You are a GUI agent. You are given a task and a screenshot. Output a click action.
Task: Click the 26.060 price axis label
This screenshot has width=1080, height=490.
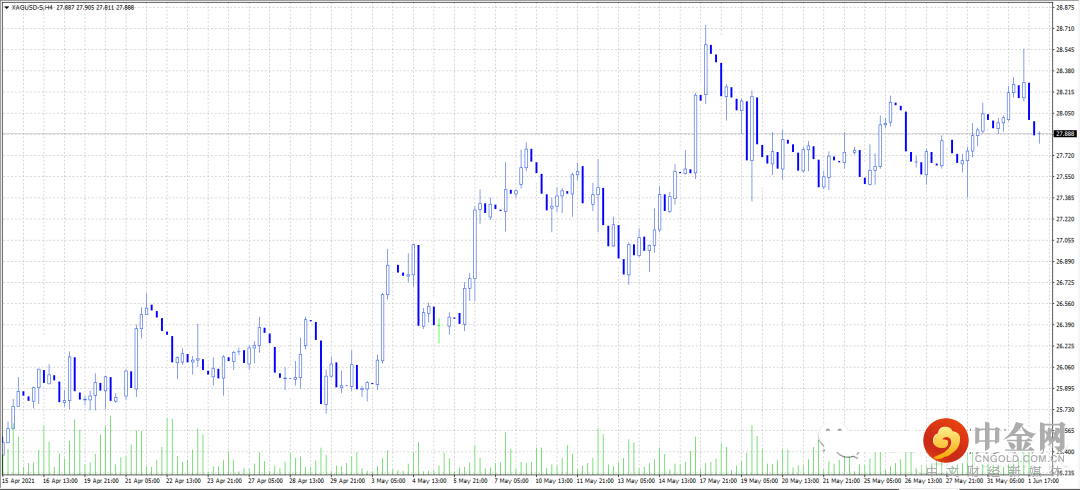pos(1064,367)
